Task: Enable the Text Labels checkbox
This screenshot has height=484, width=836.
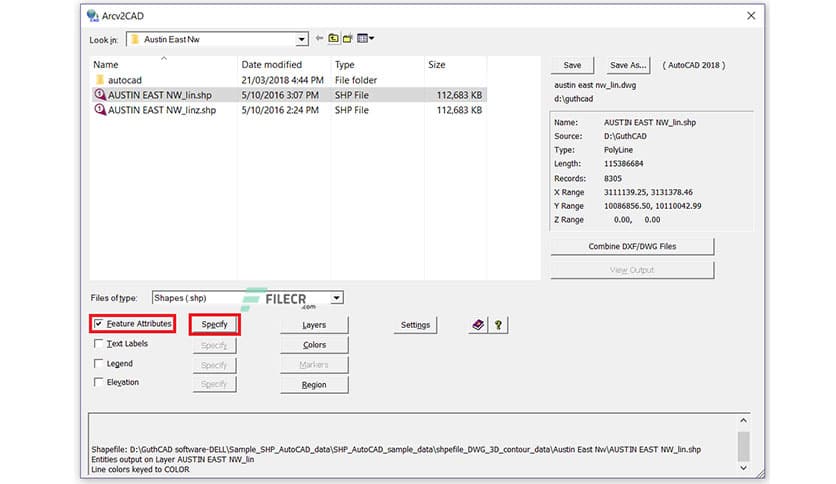Action: [99, 343]
